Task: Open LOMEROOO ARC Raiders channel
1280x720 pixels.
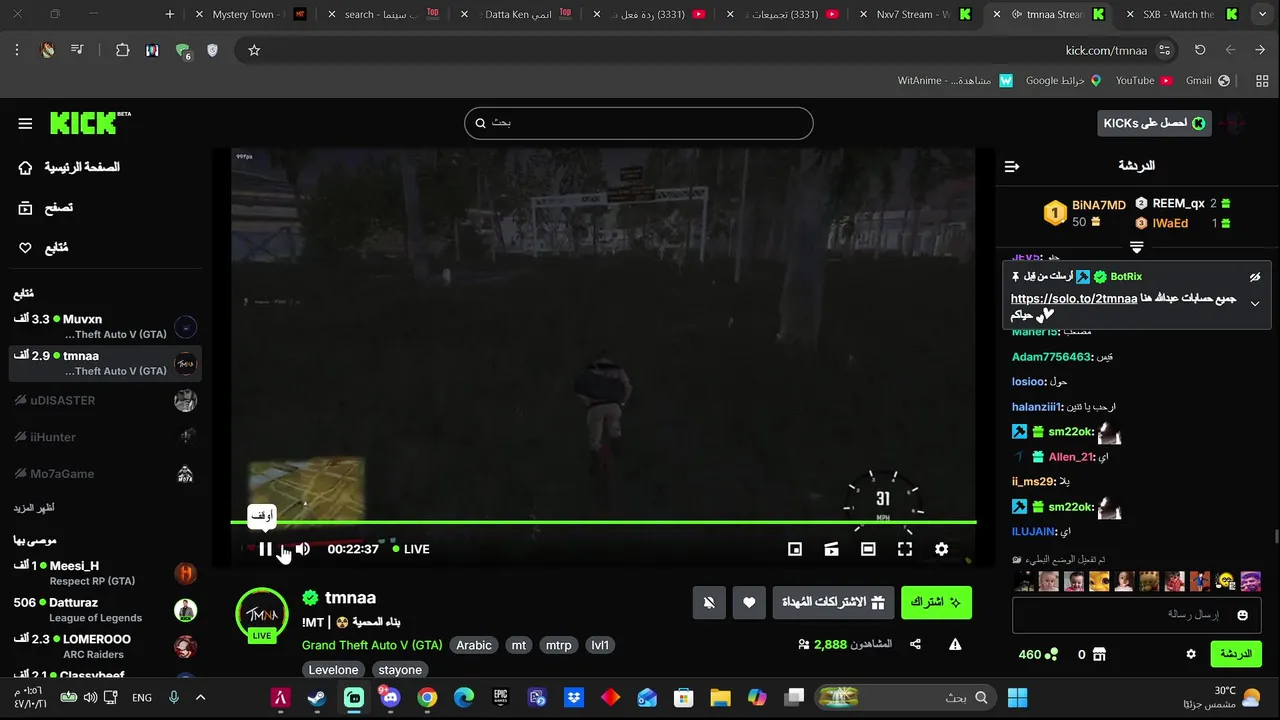Action: point(105,647)
